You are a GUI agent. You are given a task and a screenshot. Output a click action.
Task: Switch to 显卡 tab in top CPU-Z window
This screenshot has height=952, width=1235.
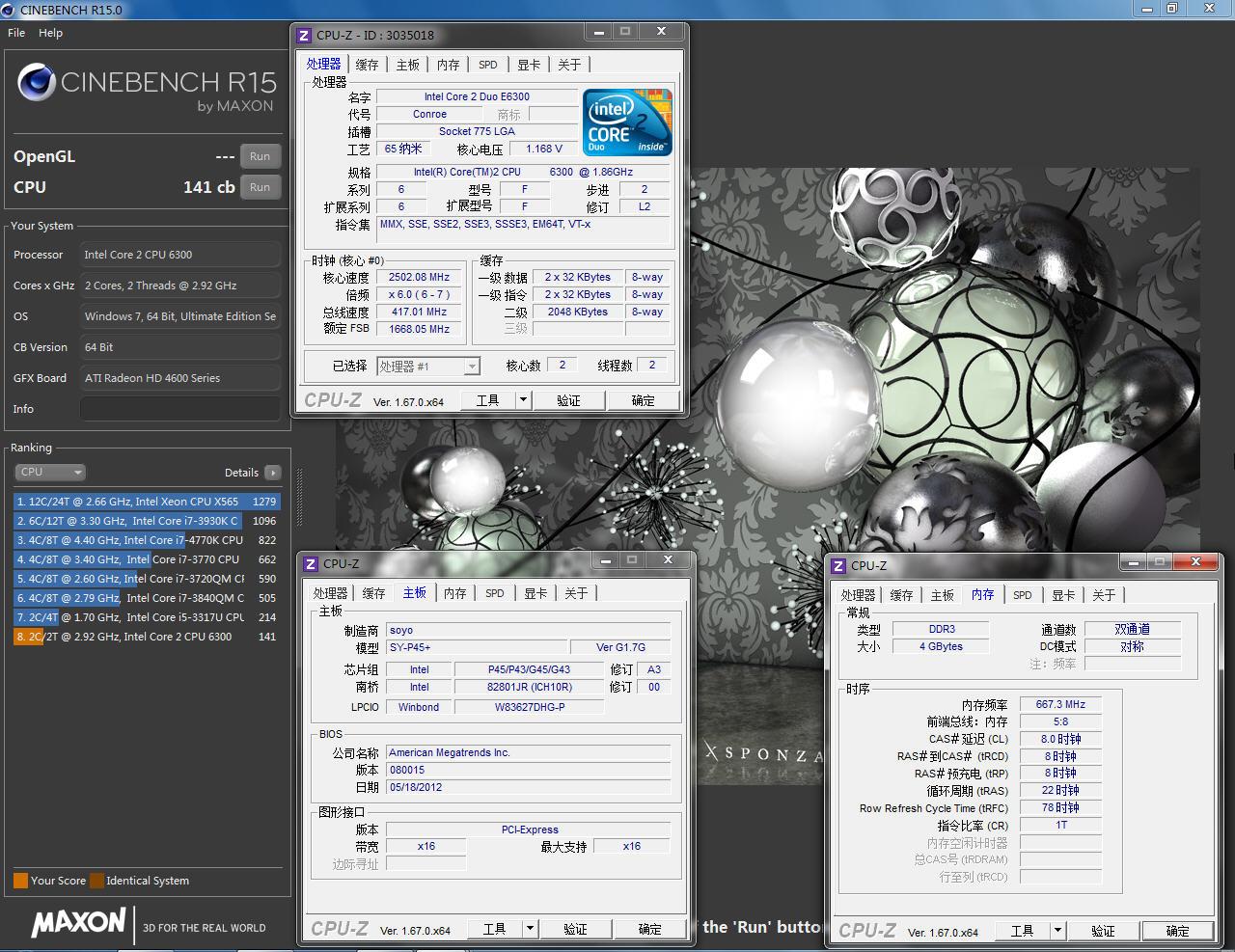[529, 65]
